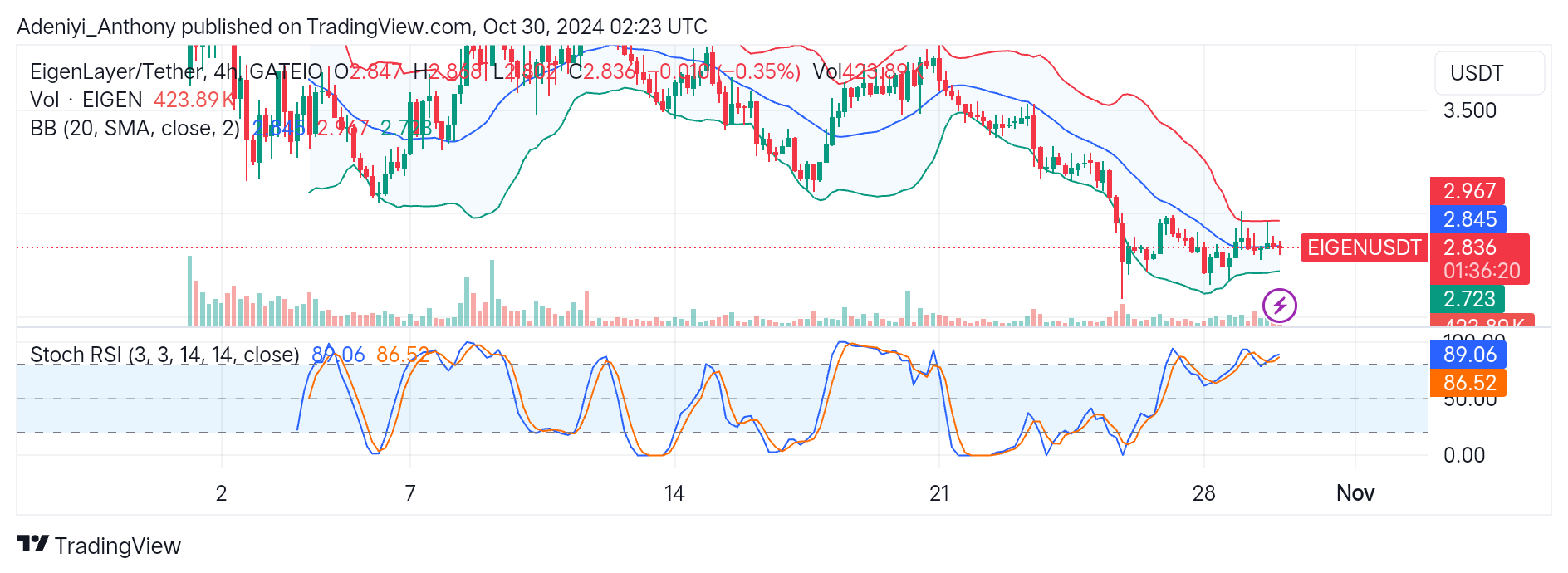This screenshot has width=1568, height=573.
Task: Click the Stoch RSI (3, 3, 14, 14, close) legend
Action: pyautogui.click(x=164, y=355)
